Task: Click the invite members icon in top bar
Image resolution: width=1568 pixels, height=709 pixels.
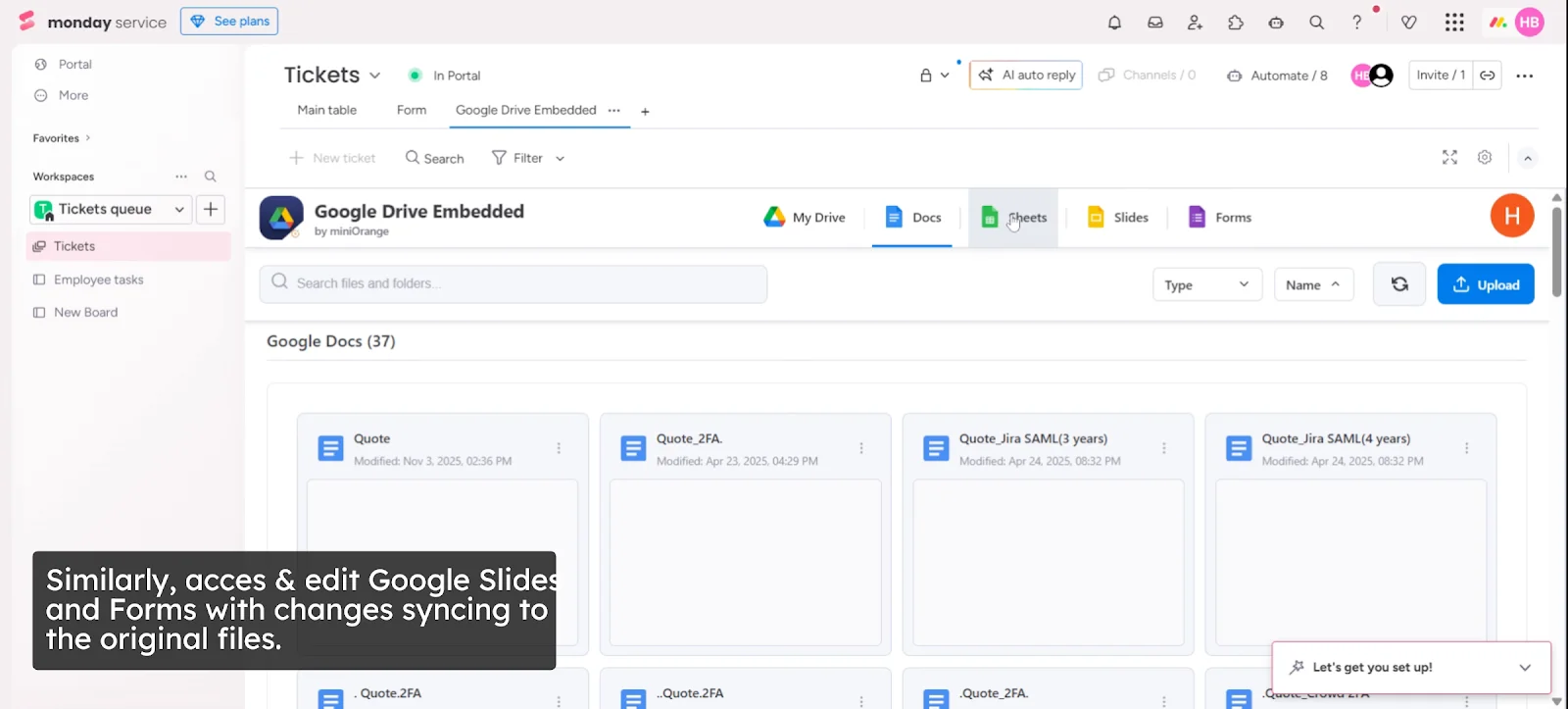Action: point(1195,23)
